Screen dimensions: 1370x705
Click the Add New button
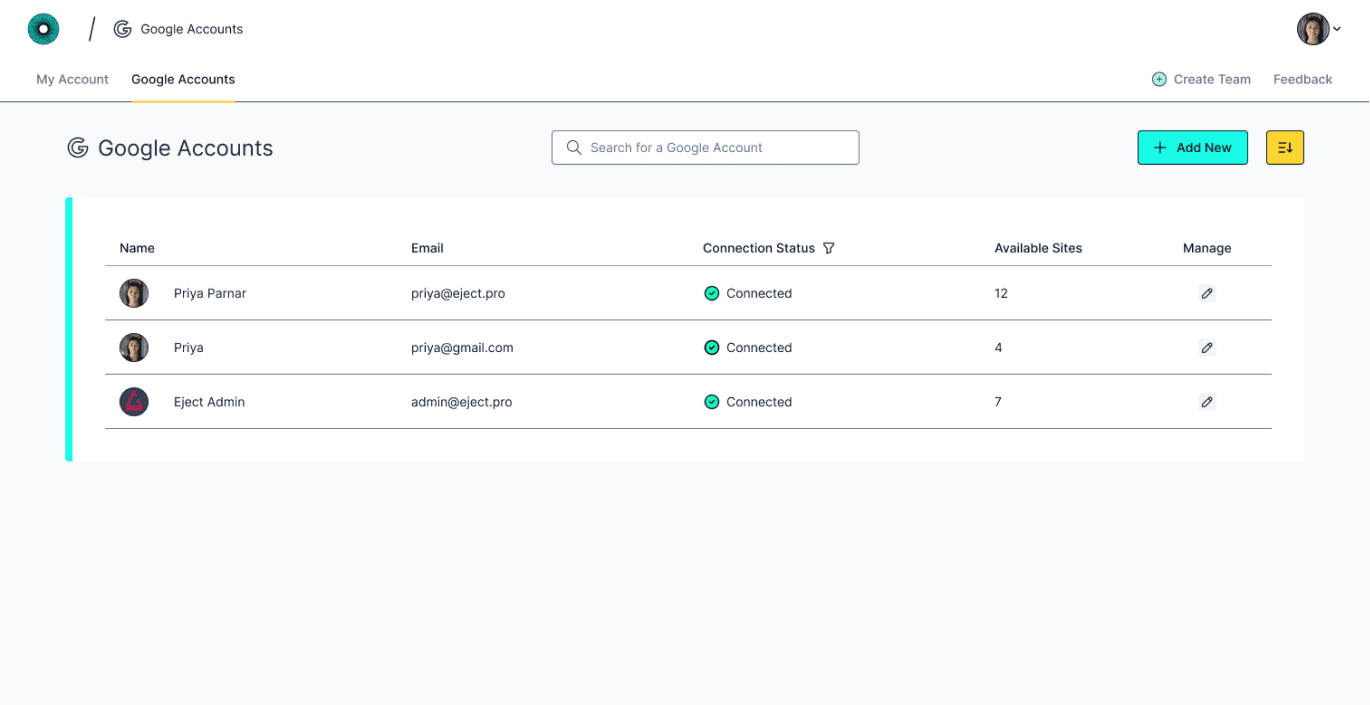[1192, 147]
